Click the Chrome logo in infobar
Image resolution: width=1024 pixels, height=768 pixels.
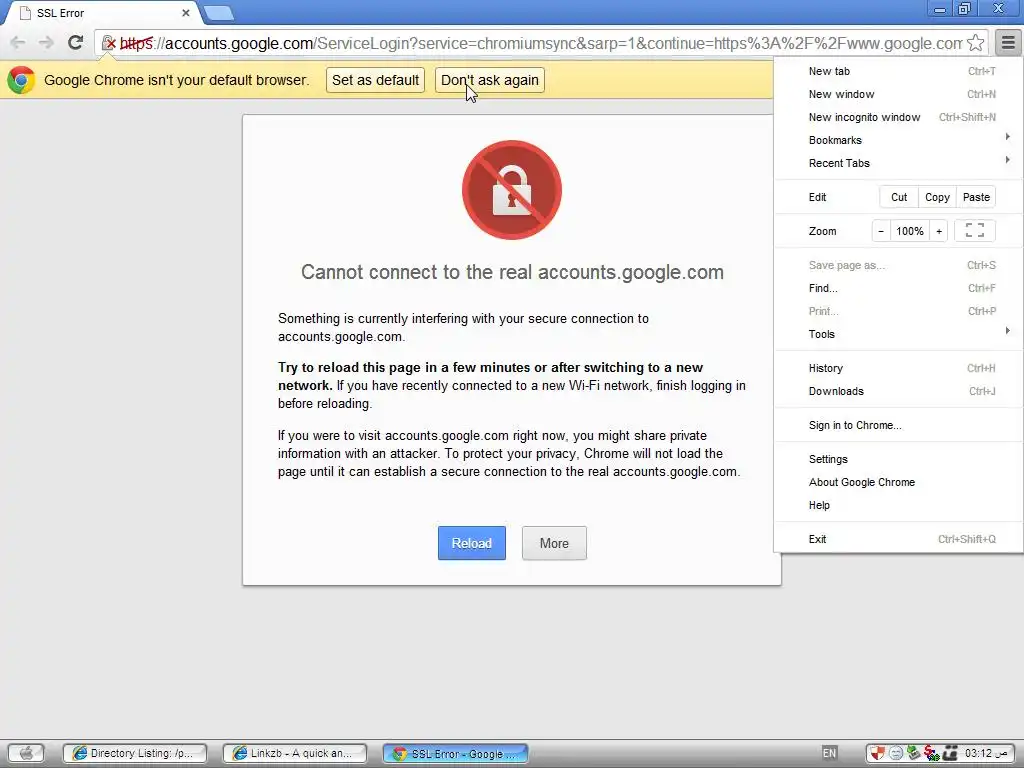pos(21,80)
